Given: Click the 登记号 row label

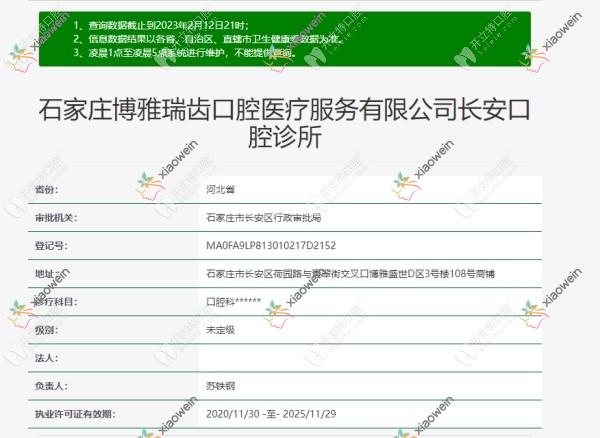Looking at the screenshot, I should (x=51, y=244).
